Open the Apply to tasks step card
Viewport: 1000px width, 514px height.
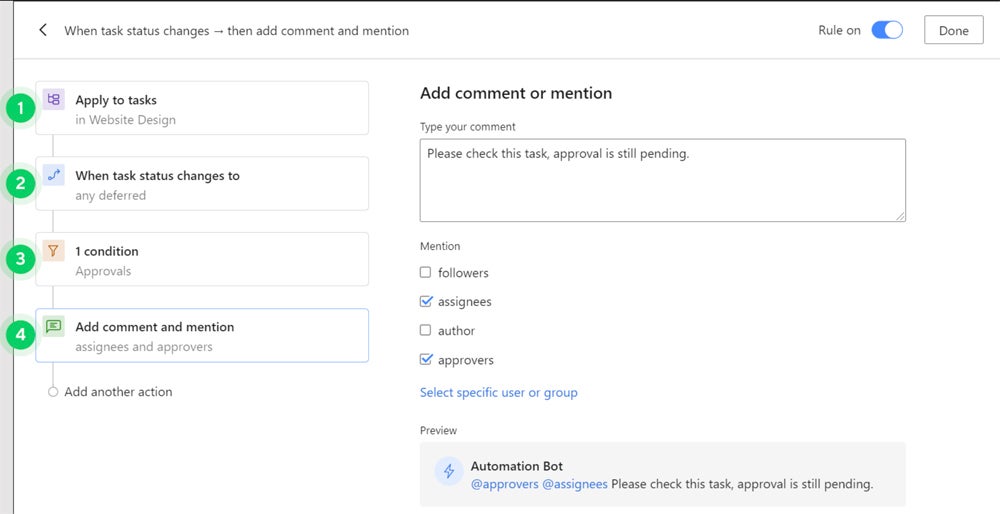click(202, 108)
